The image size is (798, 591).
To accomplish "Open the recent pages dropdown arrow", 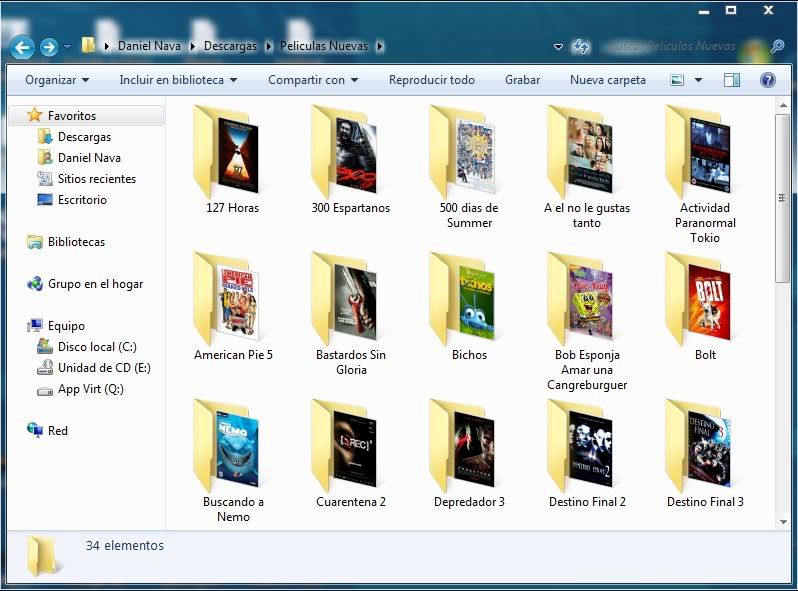I will tap(68, 47).
